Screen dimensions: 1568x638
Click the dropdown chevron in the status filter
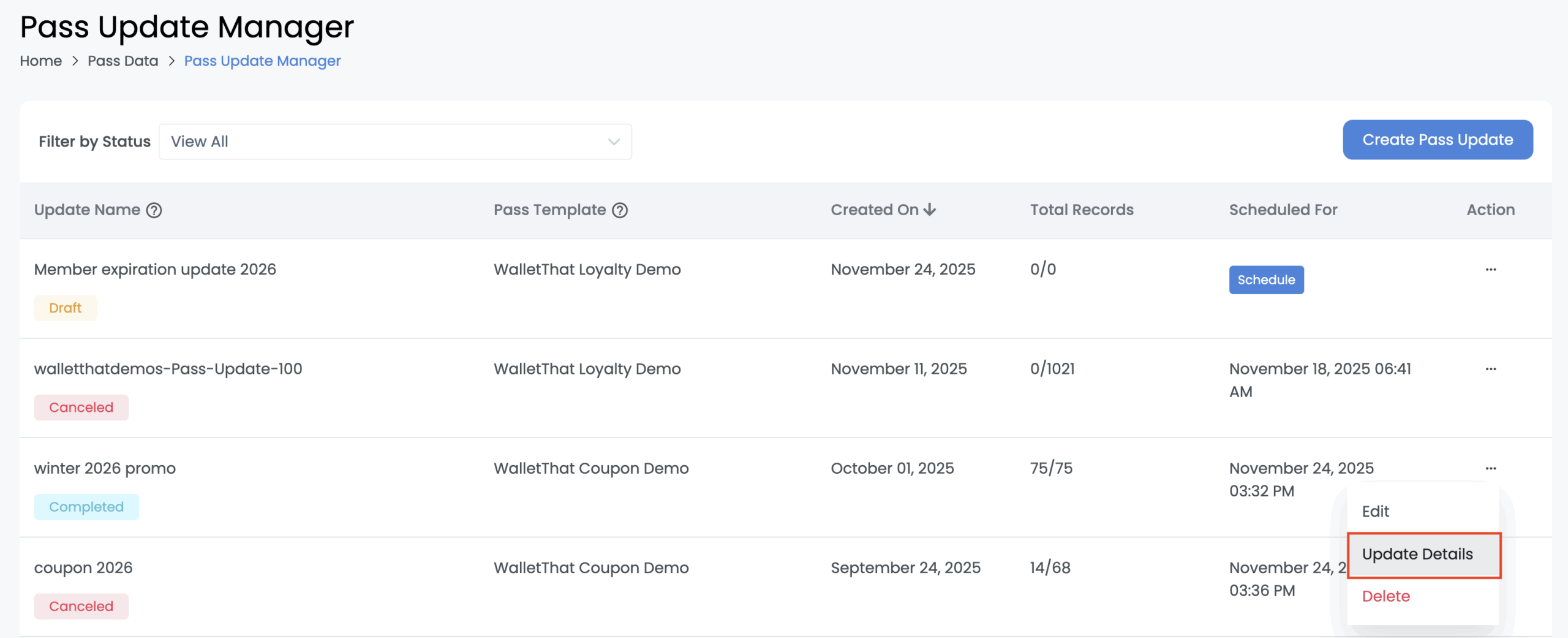tap(613, 141)
